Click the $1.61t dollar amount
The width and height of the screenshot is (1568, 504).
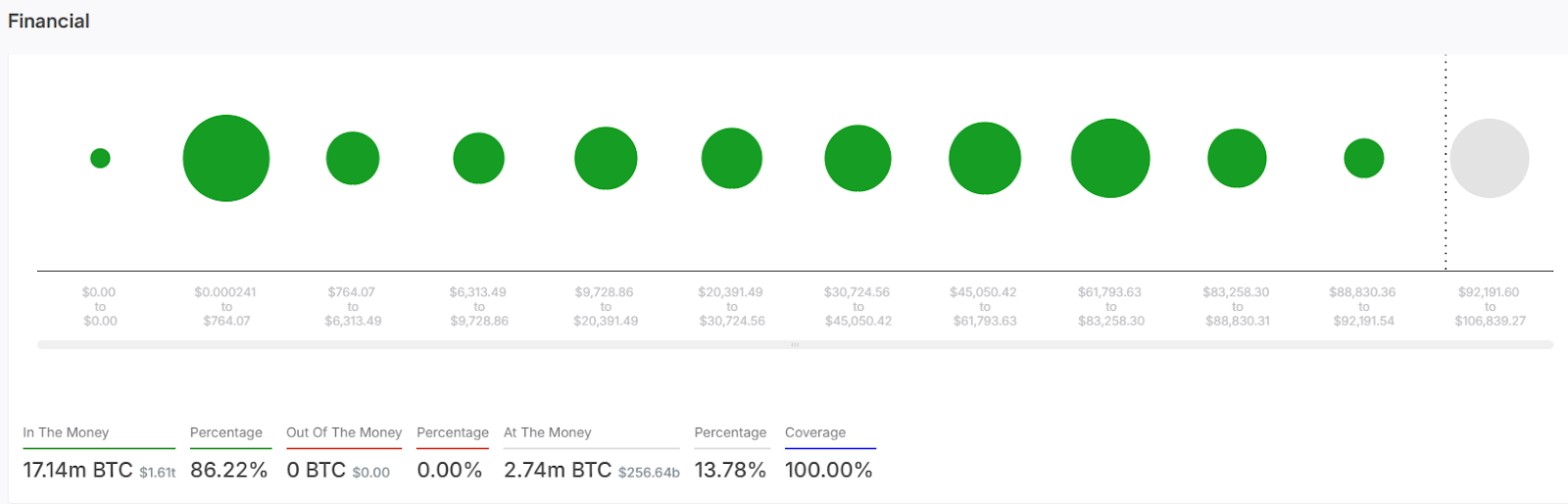click(158, 473)
